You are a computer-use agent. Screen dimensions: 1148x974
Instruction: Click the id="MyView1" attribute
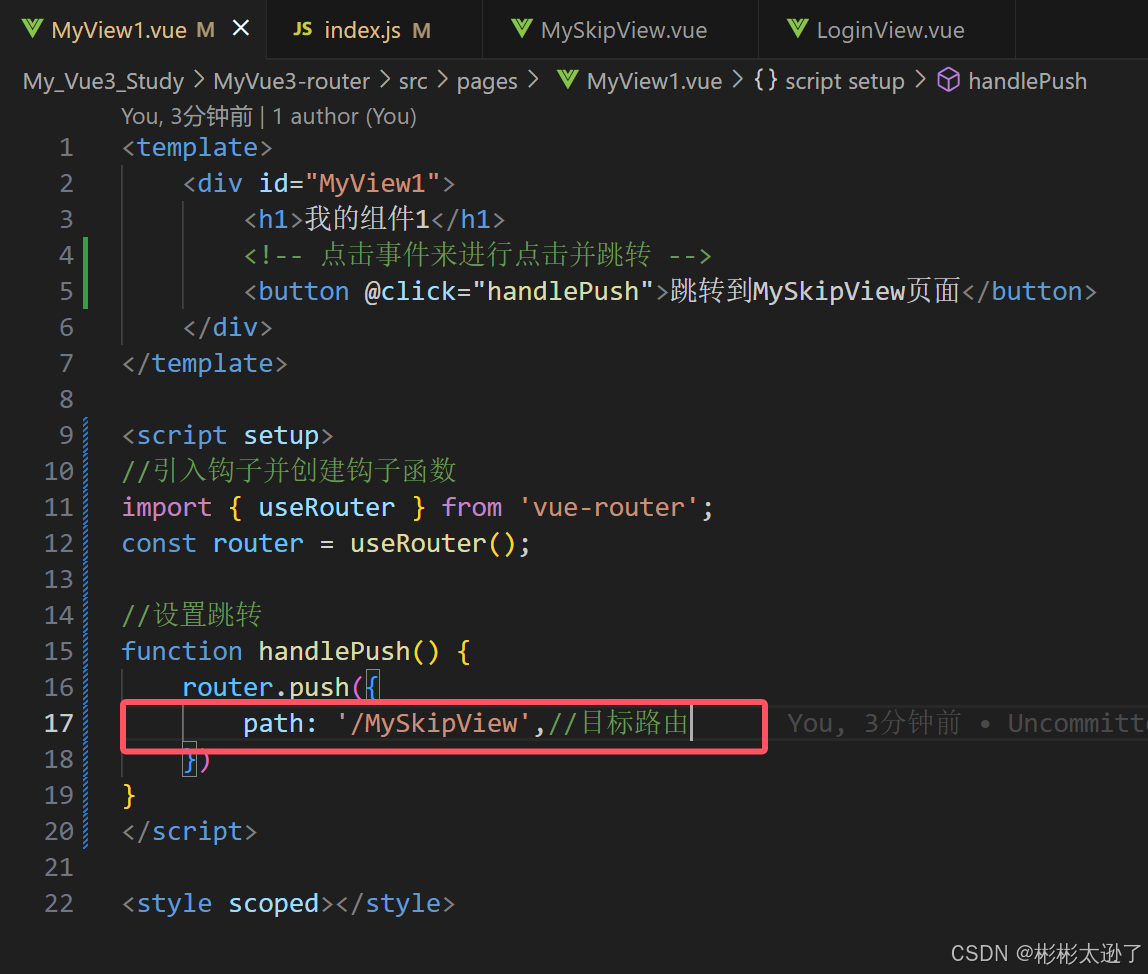[x=349, y=183]
